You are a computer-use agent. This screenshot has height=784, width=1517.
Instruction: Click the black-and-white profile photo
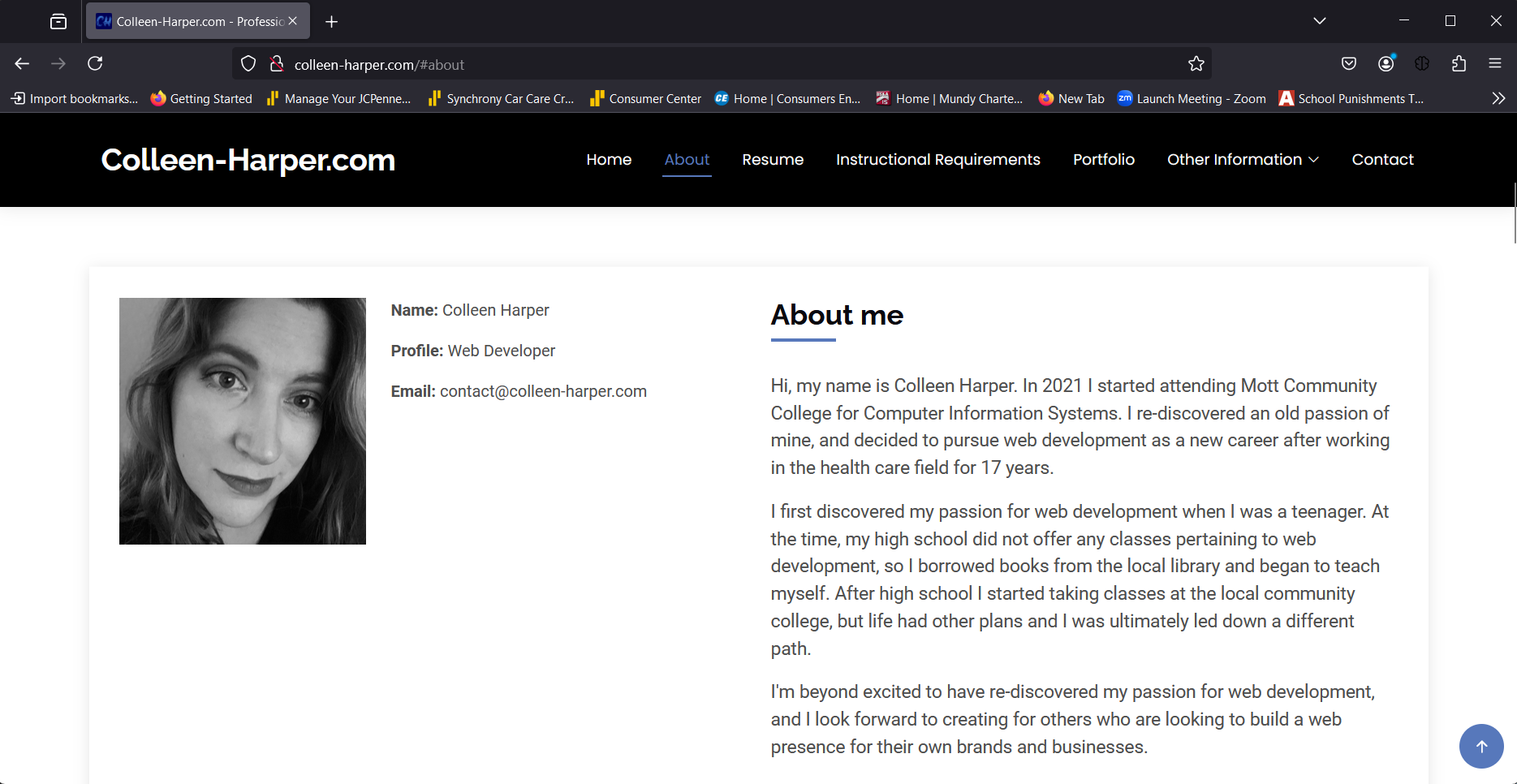click(242, 420)
